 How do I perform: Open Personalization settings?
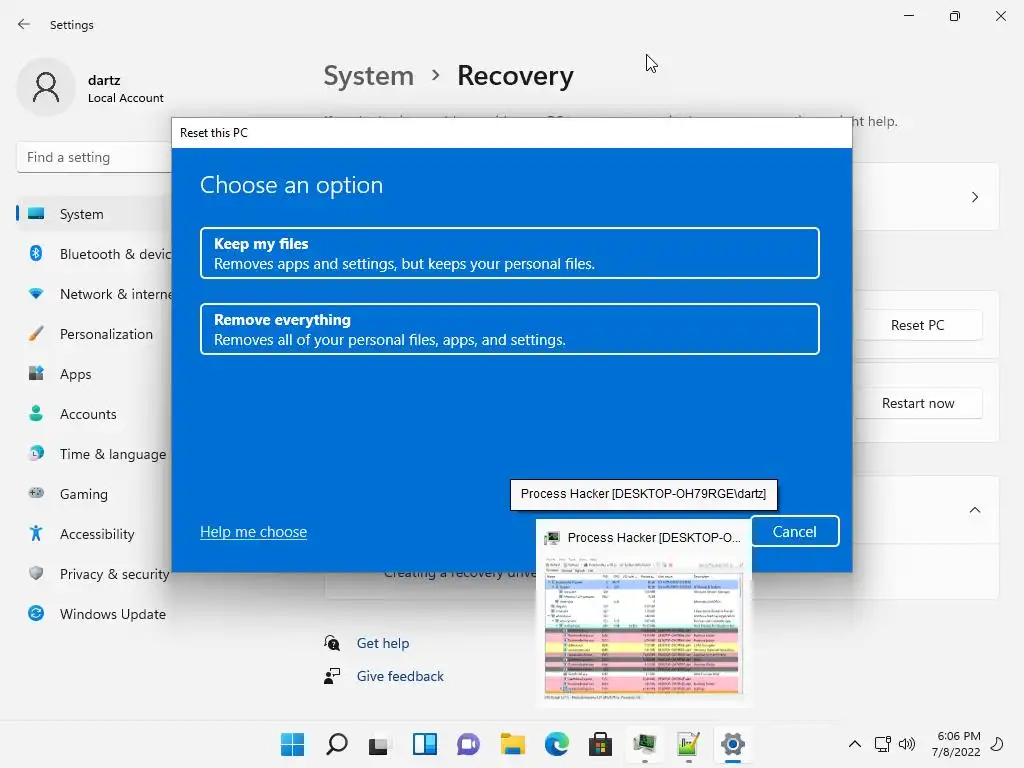click(x=93, y=334)
